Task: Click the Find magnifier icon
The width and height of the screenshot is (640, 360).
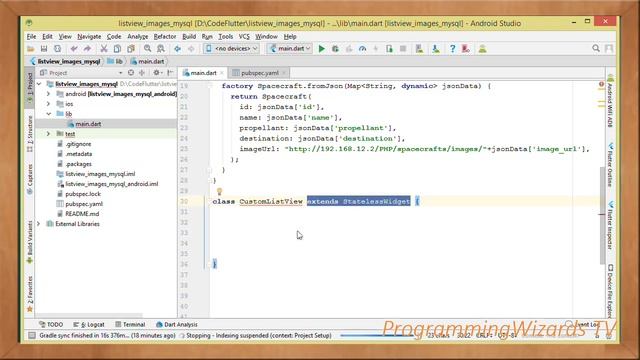Action: pyautogui.click(x=147, y=49)
